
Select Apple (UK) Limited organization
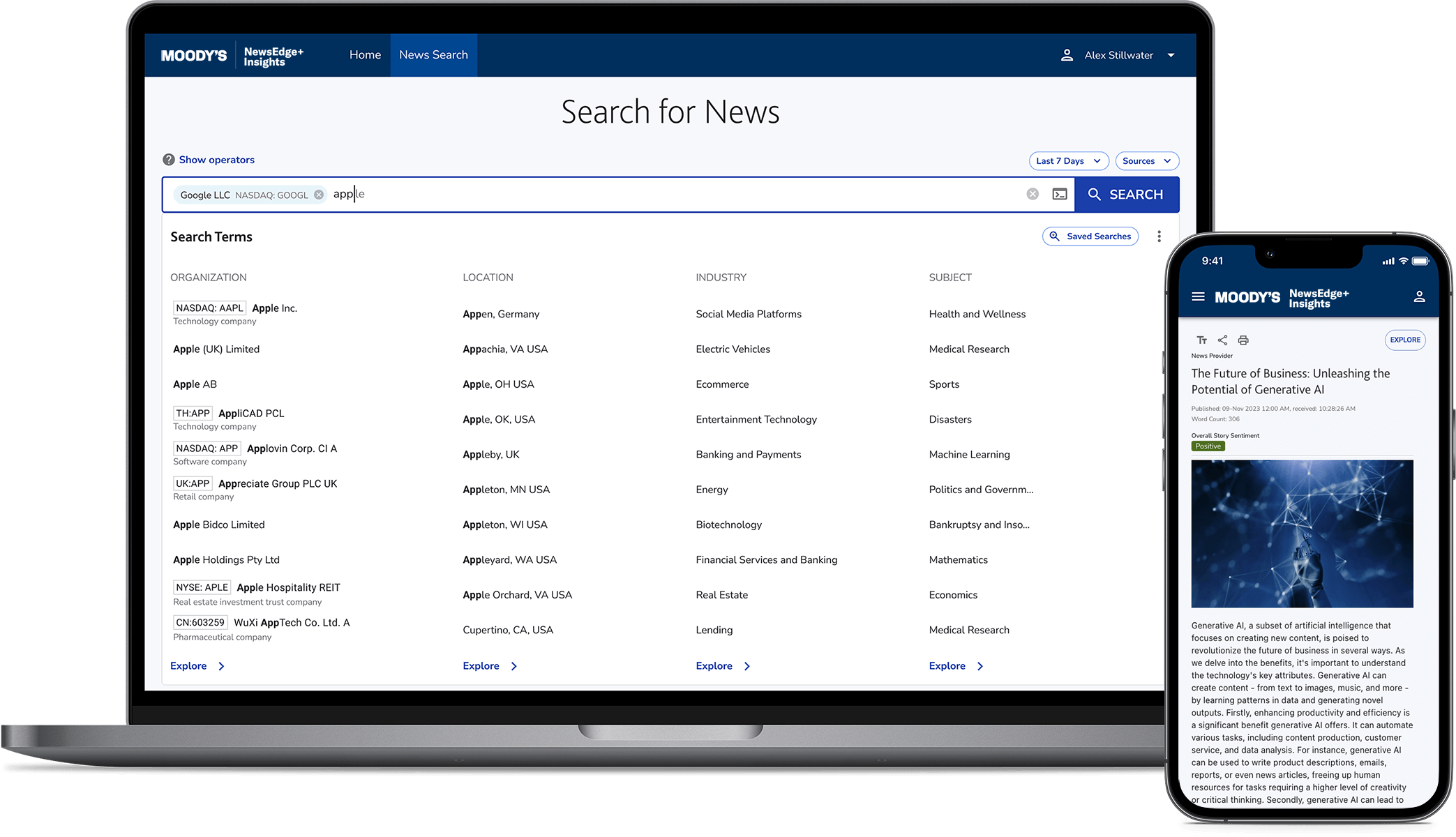pyautogui.click(x=216, y=349)
